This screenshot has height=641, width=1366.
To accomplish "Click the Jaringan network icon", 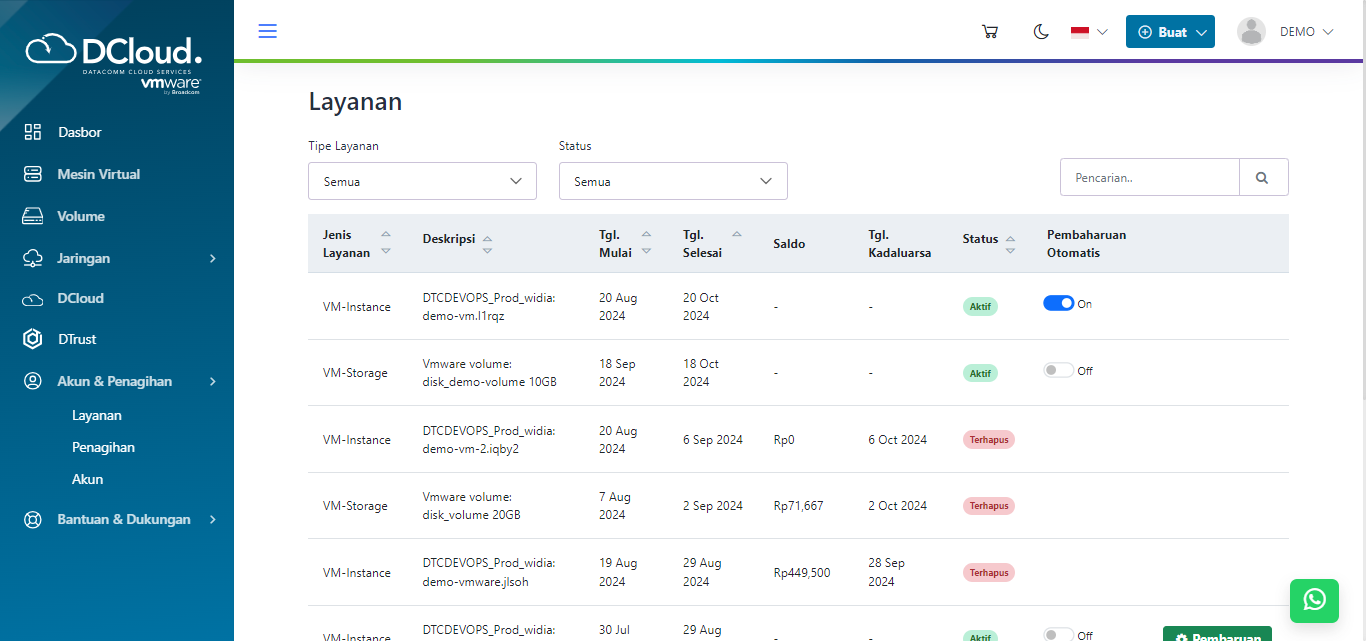I will pos(31,257).
